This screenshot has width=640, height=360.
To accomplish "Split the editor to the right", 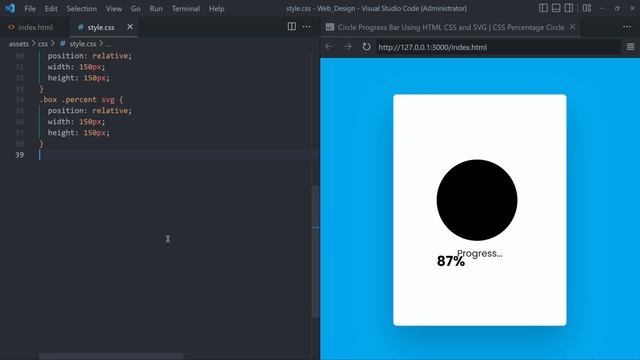I will 291,27.
